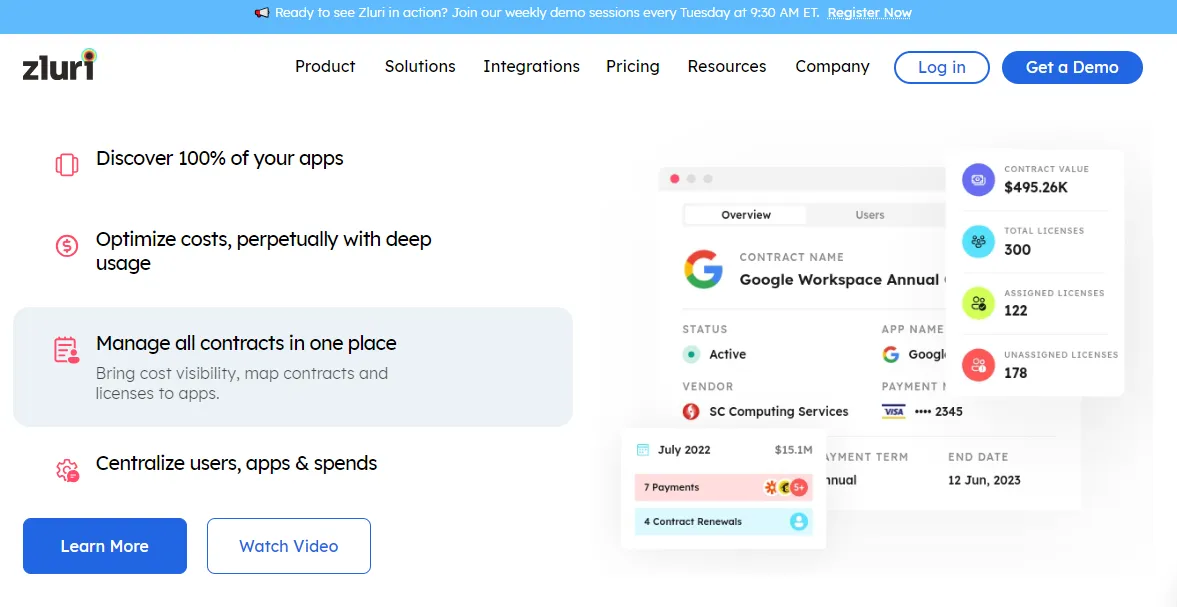Open the Solutions menu
Screen dimensions: 1177x607
[x=420, y=67]
